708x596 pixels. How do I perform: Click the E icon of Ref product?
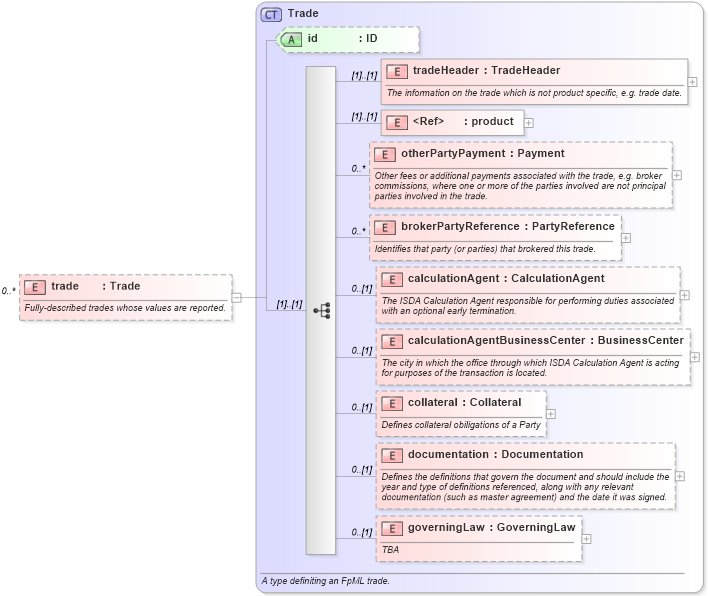coord(396,122)
